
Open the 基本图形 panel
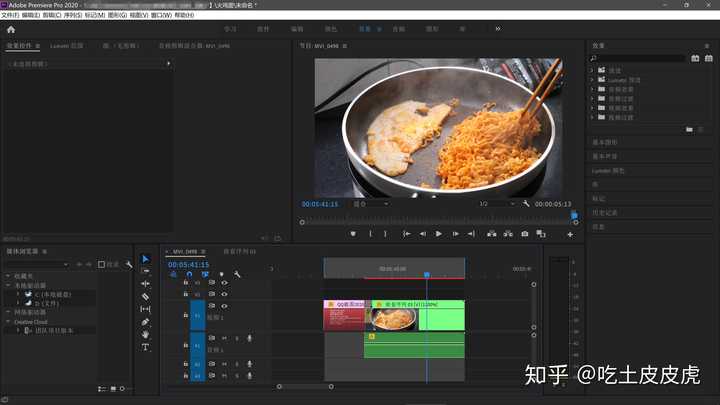(605, 142)
